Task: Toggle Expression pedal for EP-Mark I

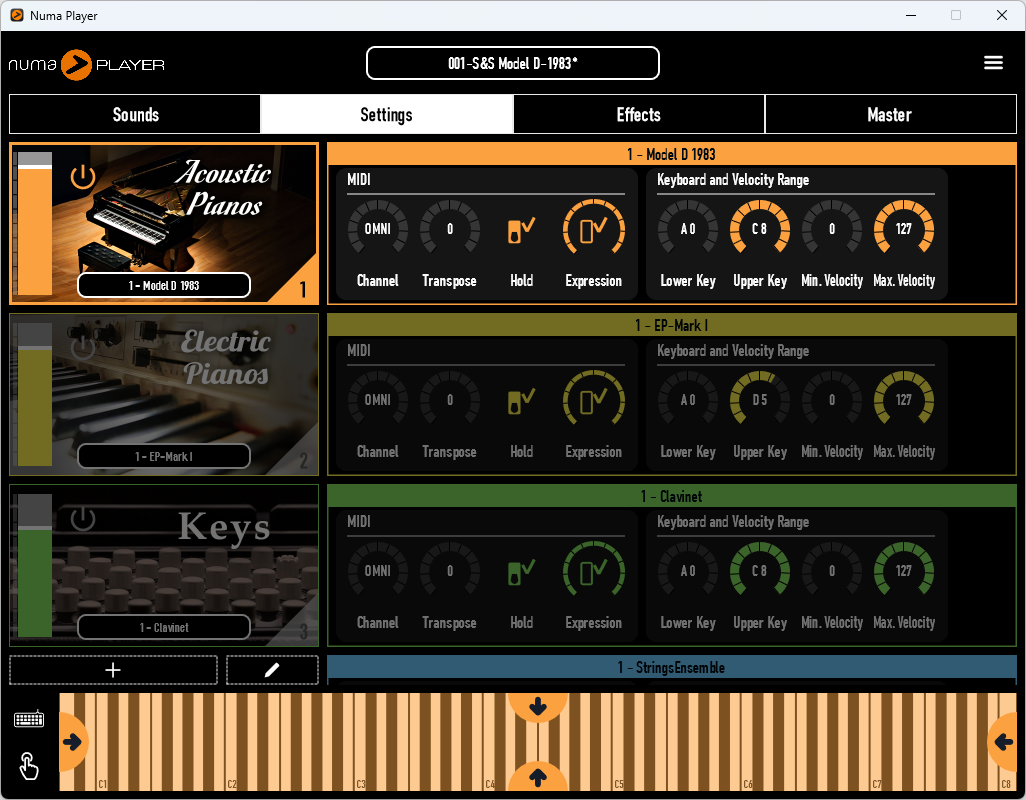Action: (x=593, y=400)
